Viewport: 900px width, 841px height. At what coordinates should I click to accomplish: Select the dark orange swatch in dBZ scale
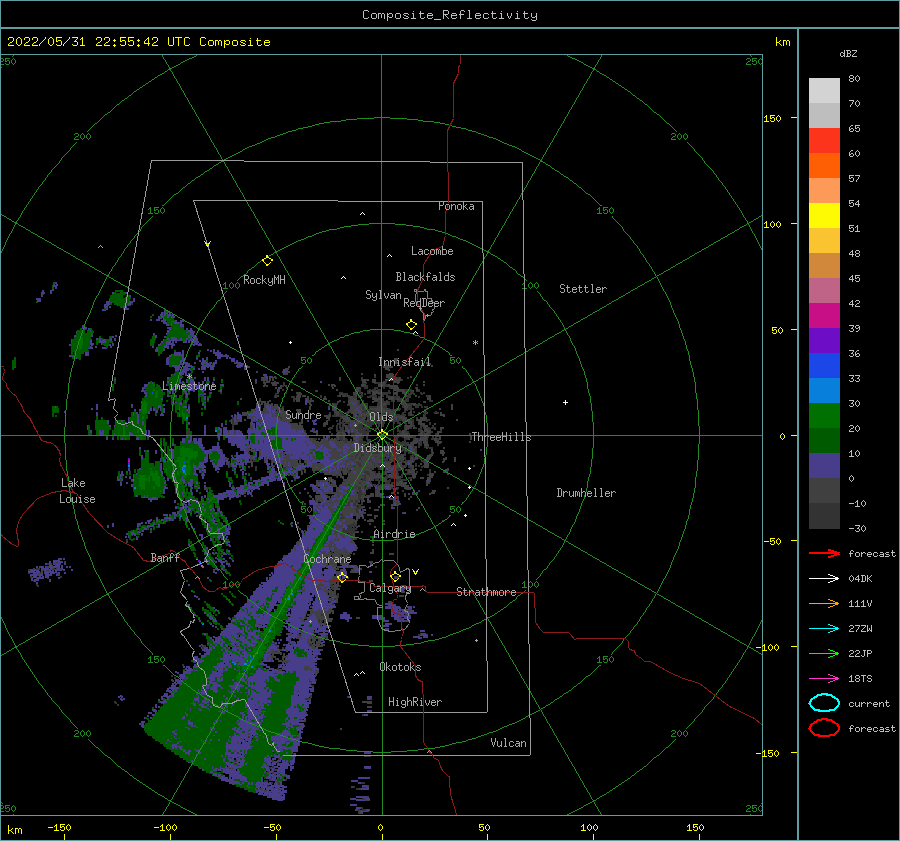tap(824, 166)
